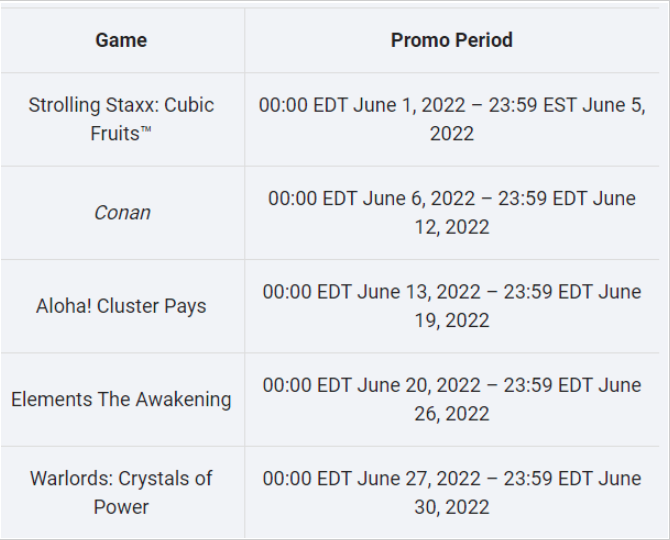Click the Promo Period column header

click(x=452, y=41)
